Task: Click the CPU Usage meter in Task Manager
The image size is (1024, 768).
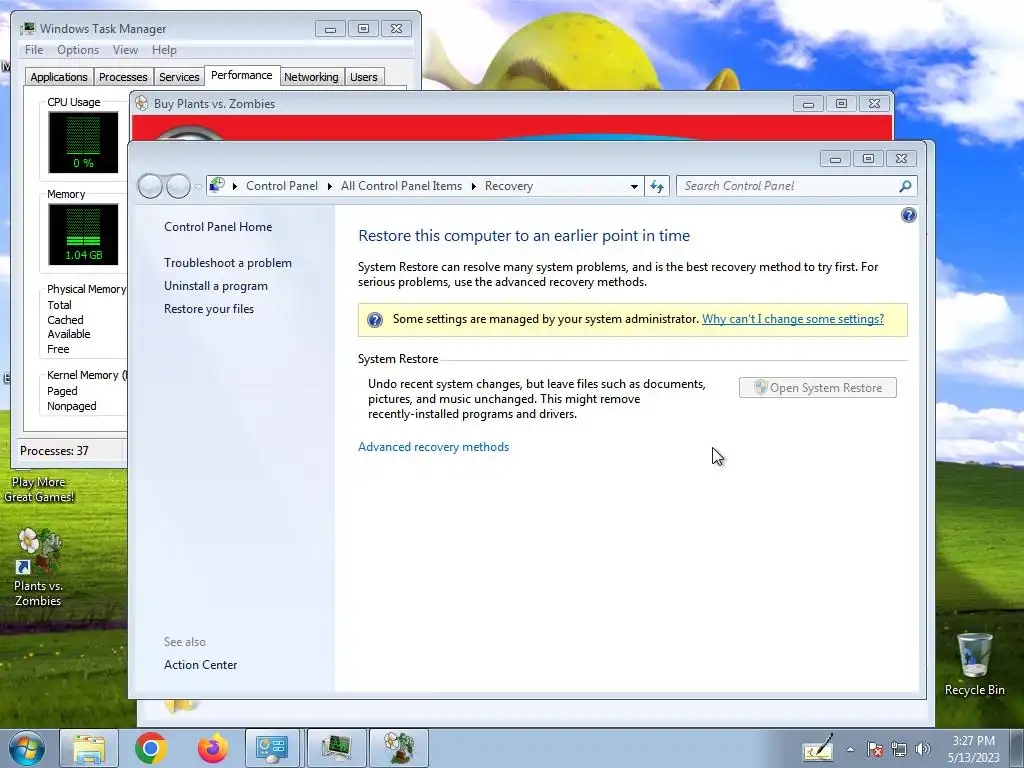Action: 83,142
